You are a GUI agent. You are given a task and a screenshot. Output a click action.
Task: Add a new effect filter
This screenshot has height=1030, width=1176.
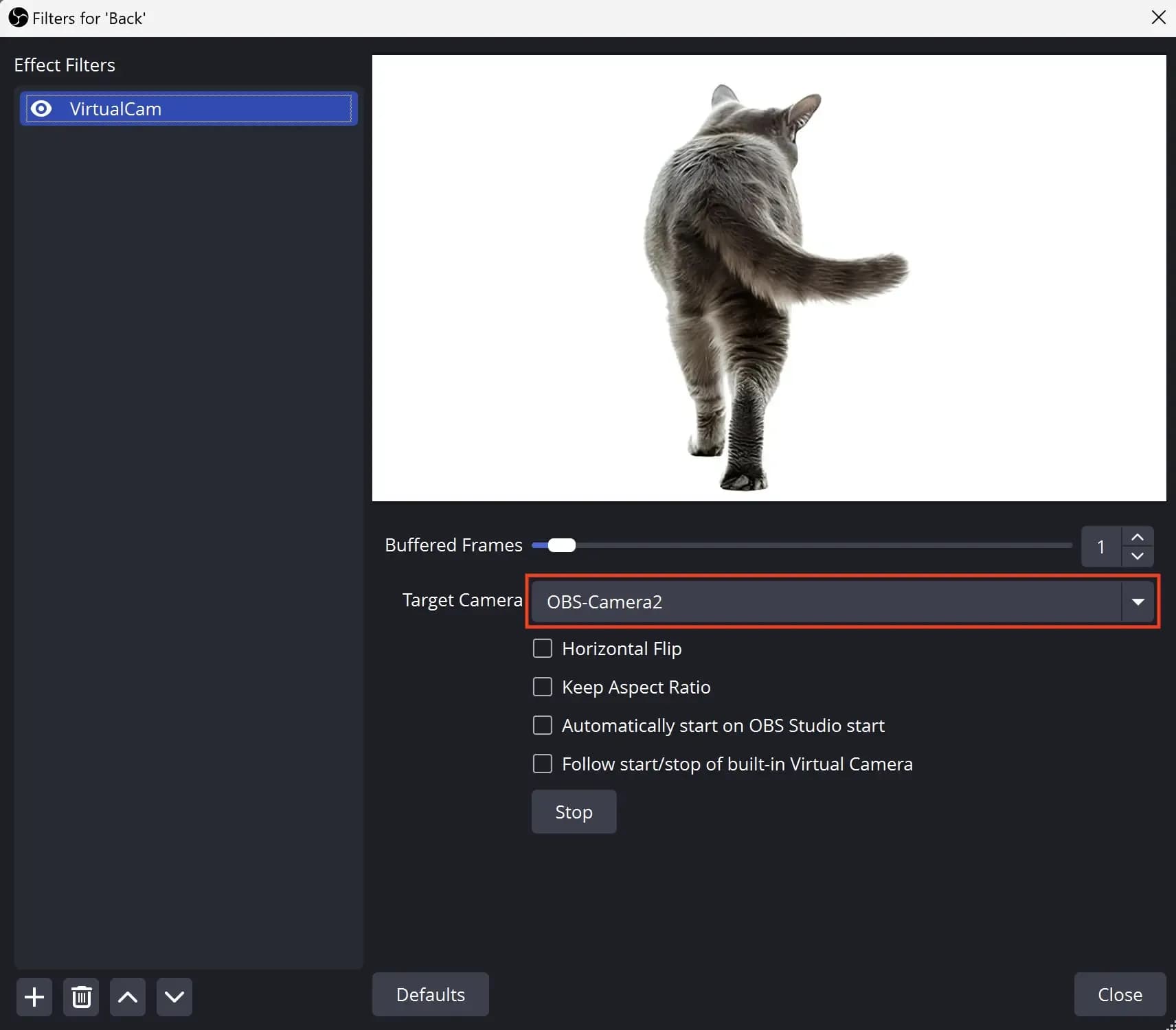click(33, 996)
